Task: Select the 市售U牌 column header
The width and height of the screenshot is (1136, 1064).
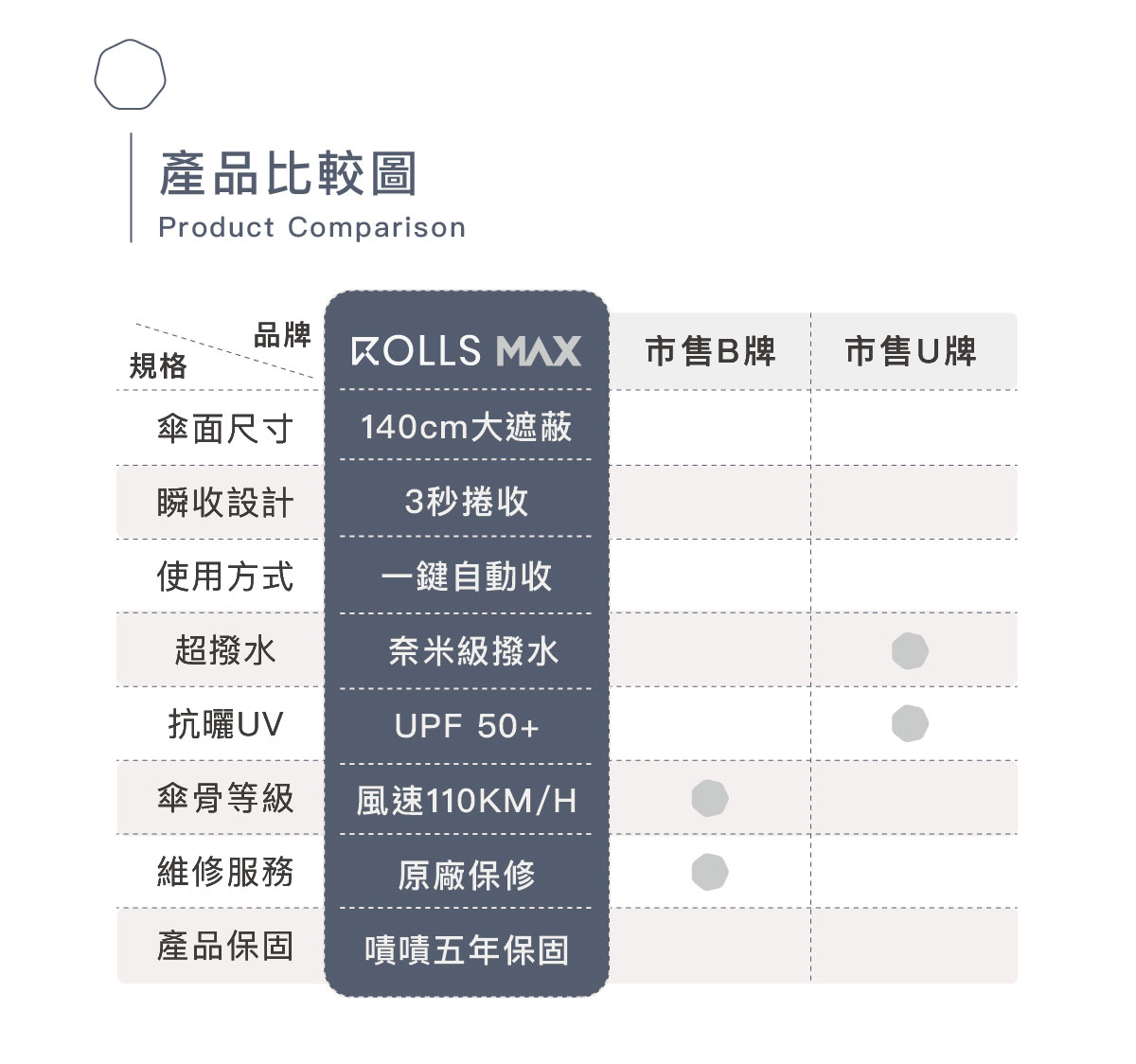Action: (910, 351)
